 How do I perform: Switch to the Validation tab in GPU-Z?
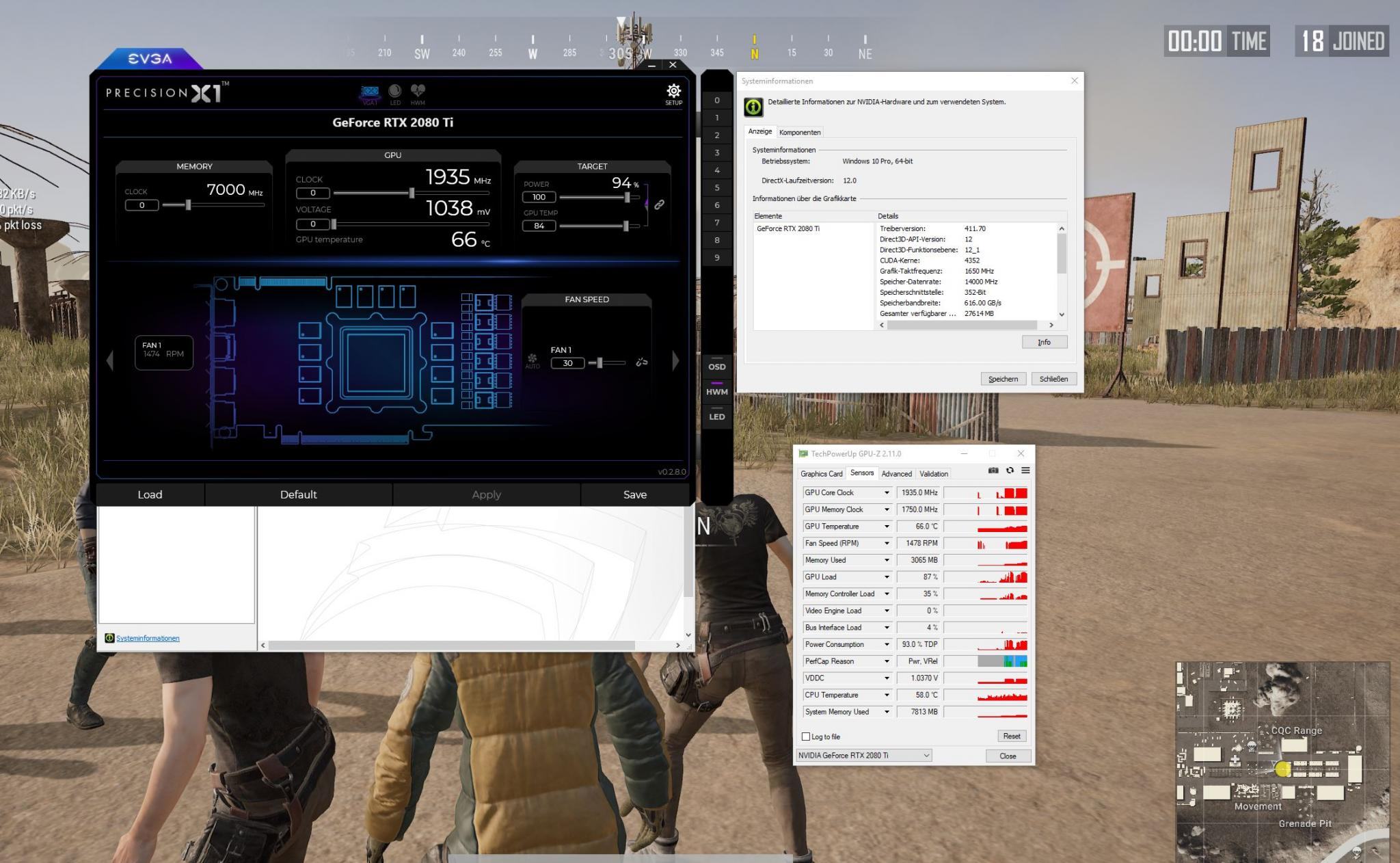point(933,474)
